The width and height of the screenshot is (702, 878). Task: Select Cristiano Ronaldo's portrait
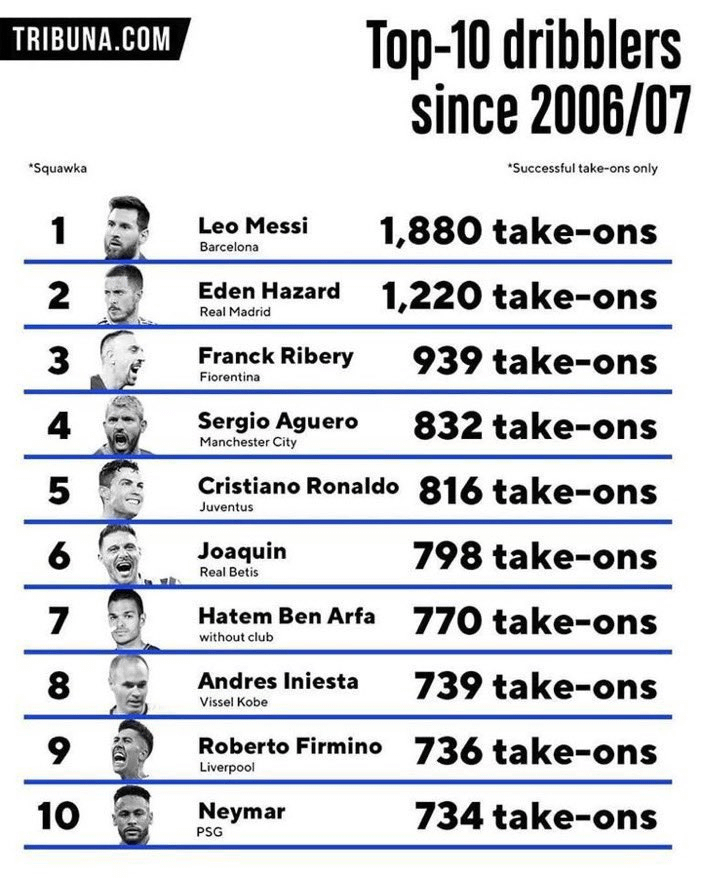pos(121,489)
